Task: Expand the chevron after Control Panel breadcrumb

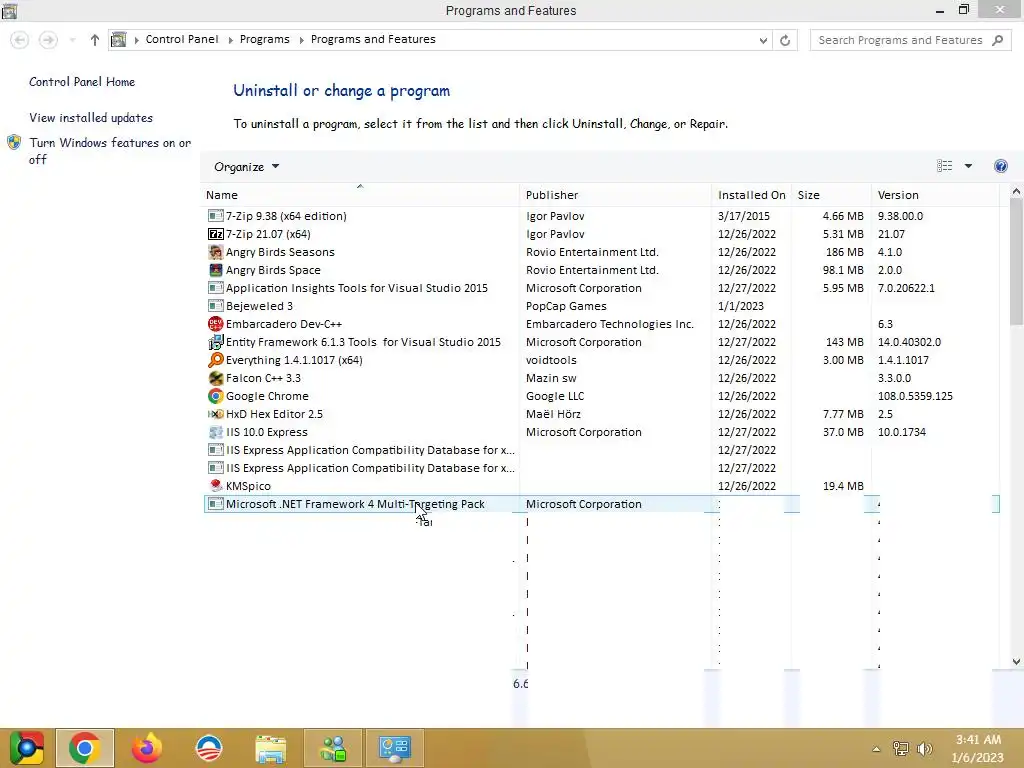Action: pos(230,40)
